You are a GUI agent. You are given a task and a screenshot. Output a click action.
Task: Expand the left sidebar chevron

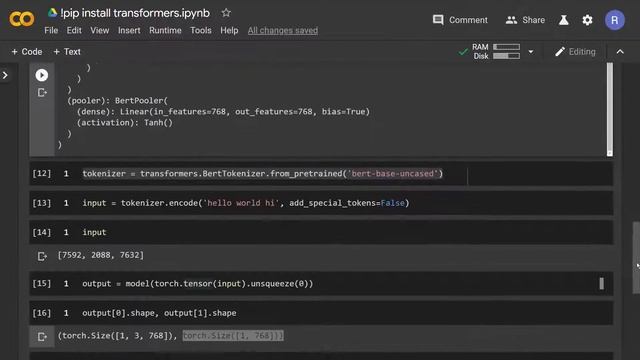[x=5, y=76]
